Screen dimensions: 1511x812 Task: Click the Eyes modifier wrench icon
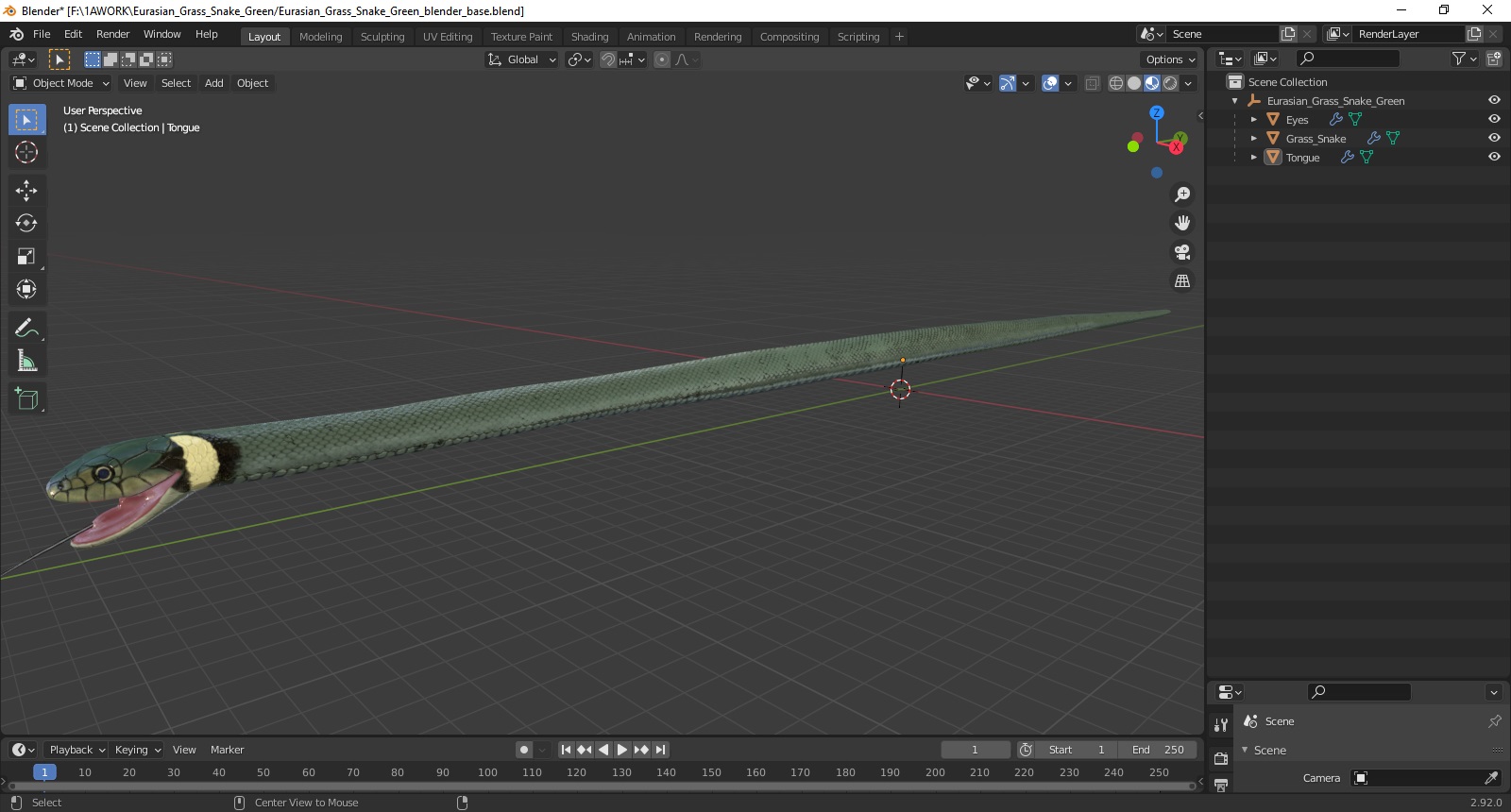(1335, 119)
